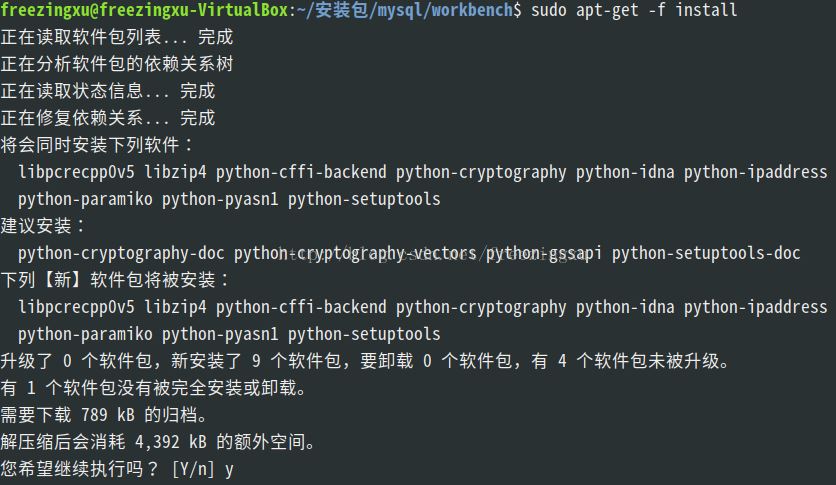Click the 建议安装 heading line
The height and width of the screenshot is (485, 836).
[x=44, y=226]
